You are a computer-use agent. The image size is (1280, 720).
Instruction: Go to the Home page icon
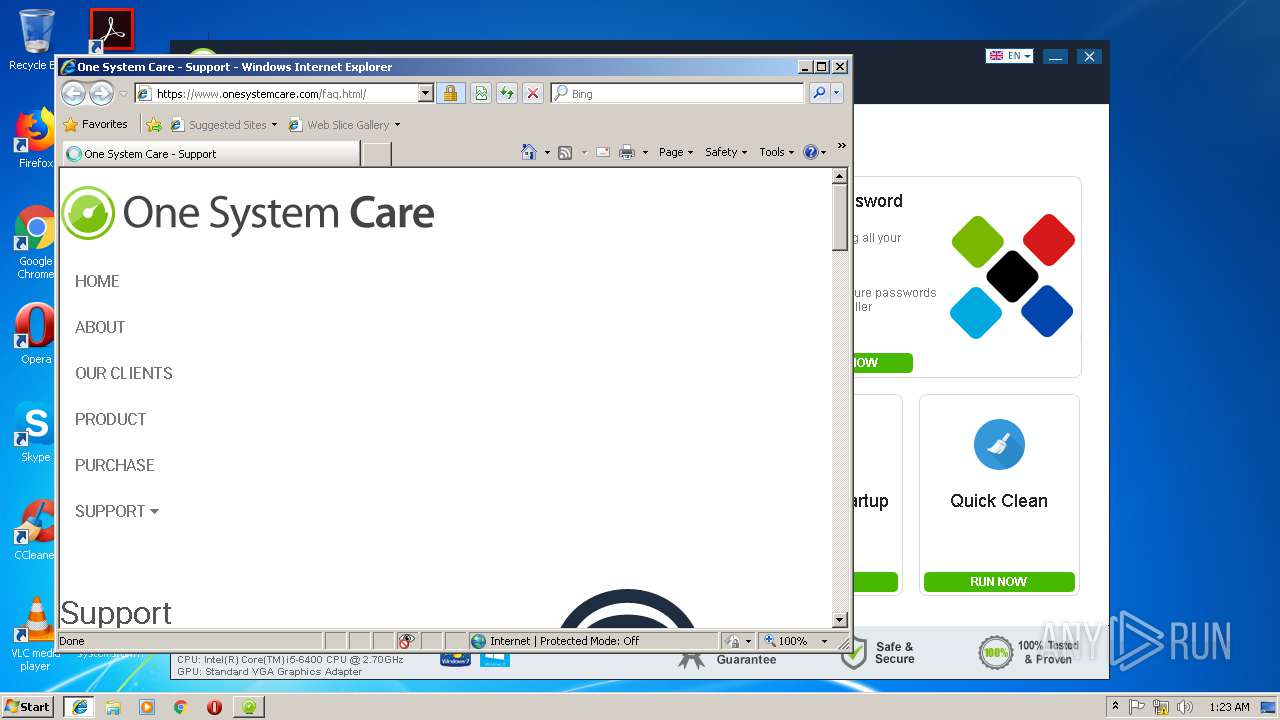(x=529, y=152)
